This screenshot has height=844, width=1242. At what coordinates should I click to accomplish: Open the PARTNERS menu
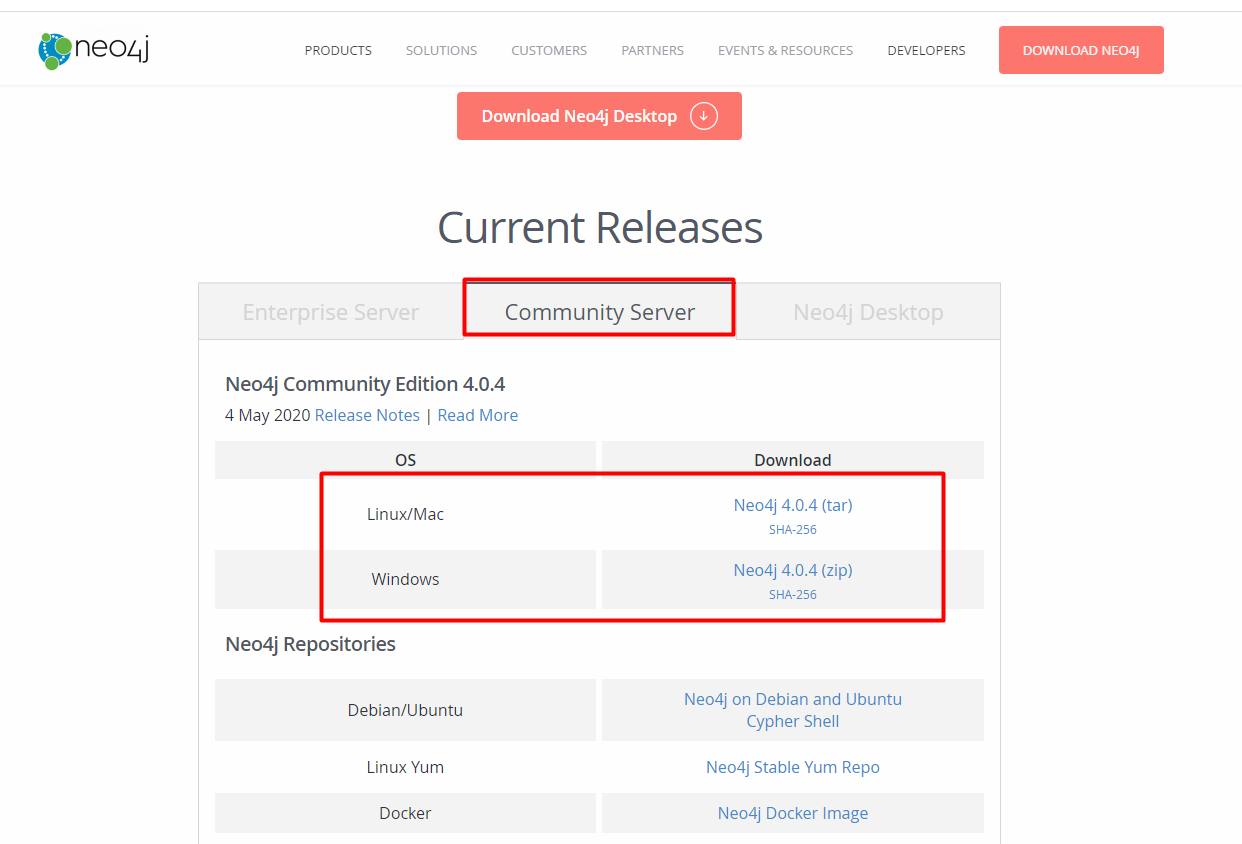point(652,50)
